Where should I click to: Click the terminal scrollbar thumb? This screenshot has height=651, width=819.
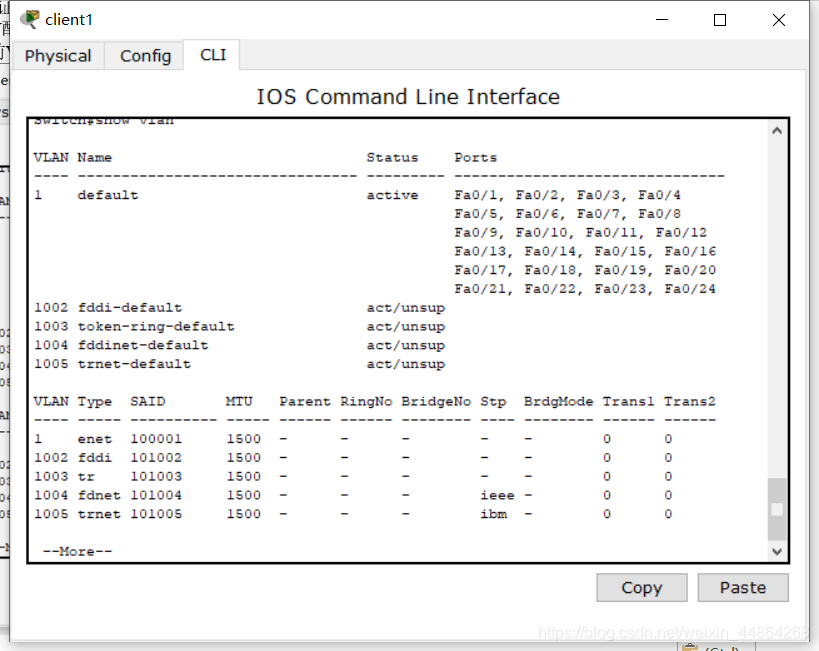pyautogui.click(x=777, y=509)
